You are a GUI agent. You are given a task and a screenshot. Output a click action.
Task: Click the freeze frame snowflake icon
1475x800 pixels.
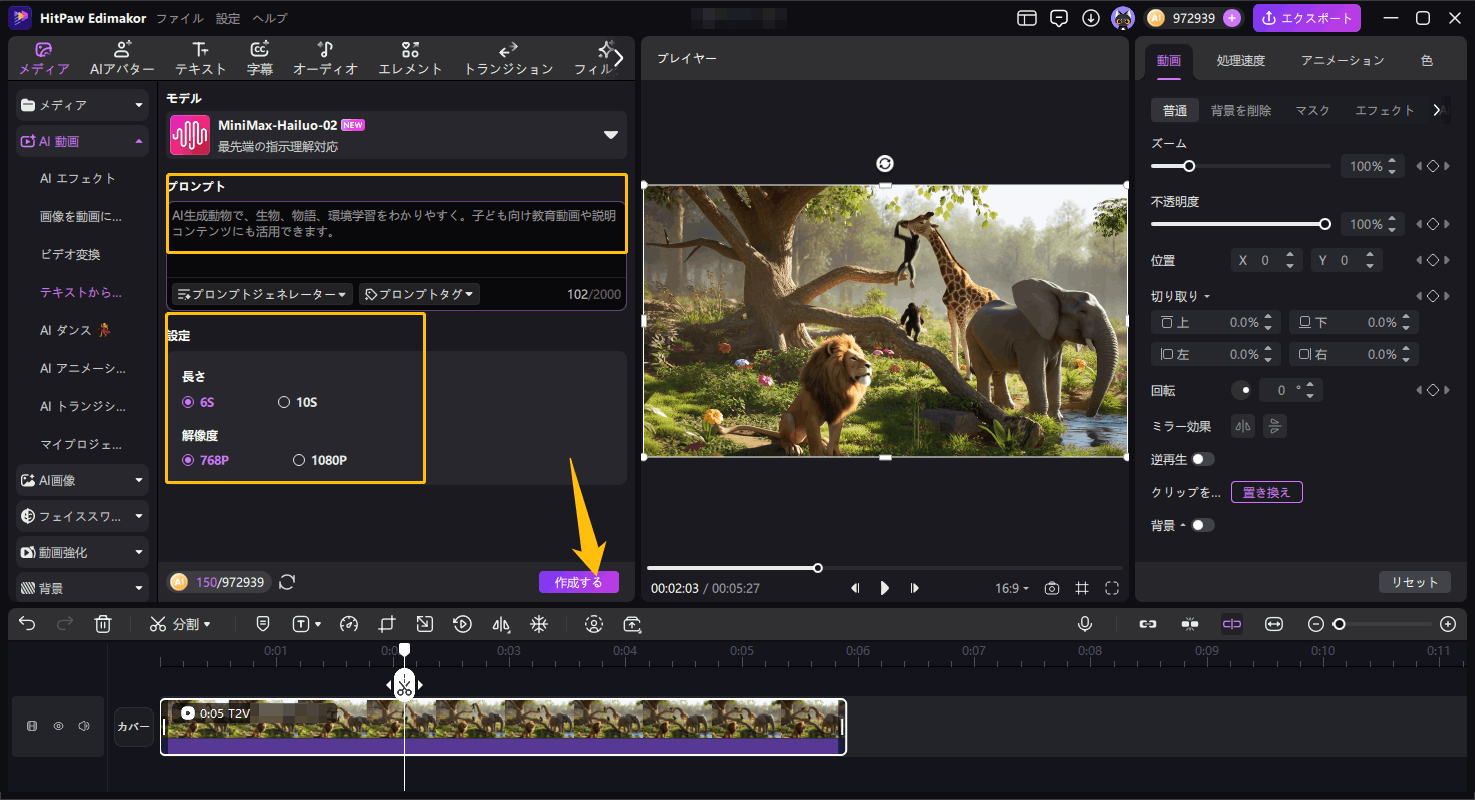(538, 624)
